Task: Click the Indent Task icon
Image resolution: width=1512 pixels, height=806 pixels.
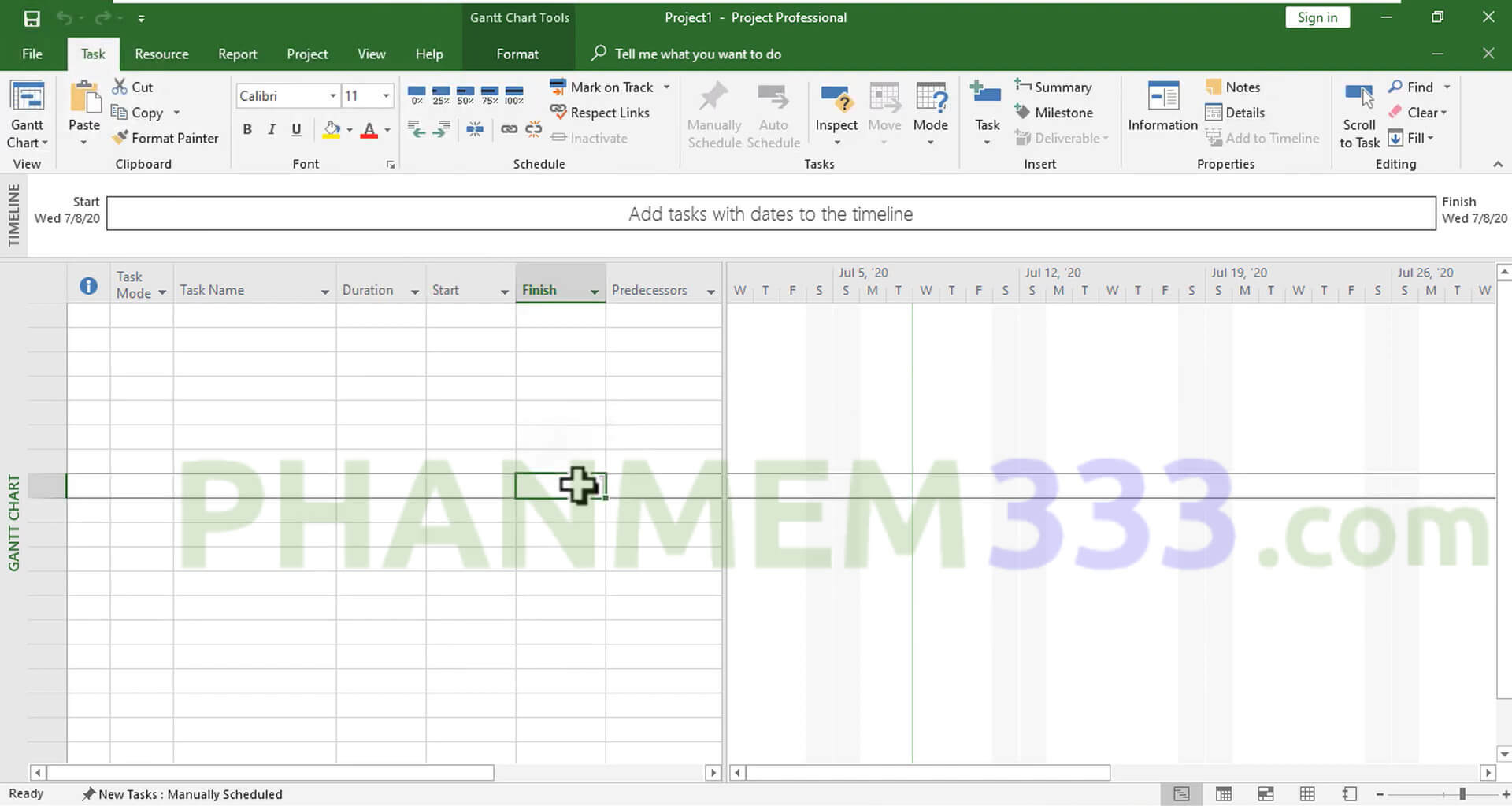Action: (x=441, y=129)
